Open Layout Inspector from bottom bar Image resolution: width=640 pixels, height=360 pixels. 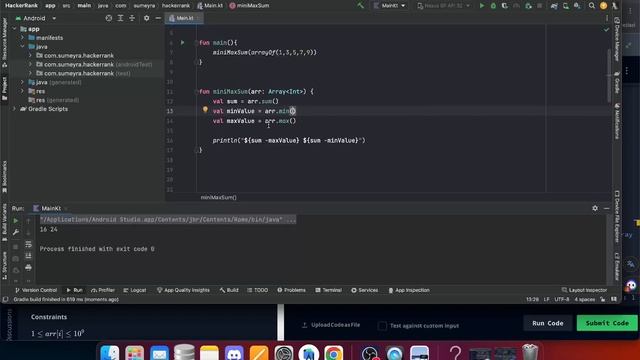click(584, 290)
